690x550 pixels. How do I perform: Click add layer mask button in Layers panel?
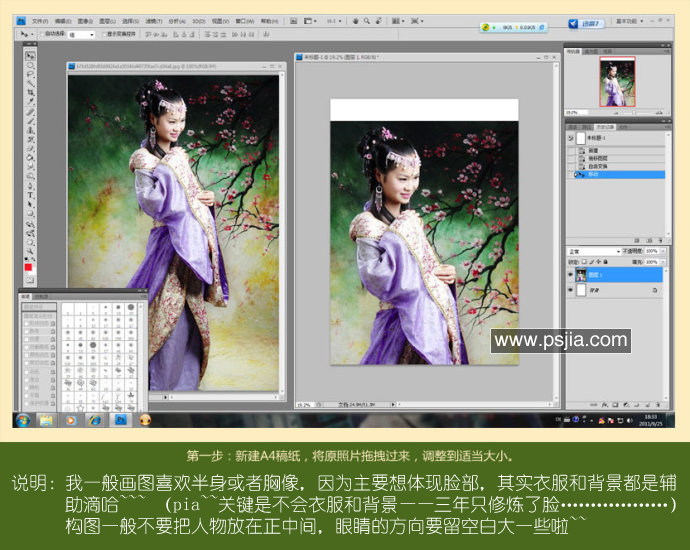(x=615, y=404)
